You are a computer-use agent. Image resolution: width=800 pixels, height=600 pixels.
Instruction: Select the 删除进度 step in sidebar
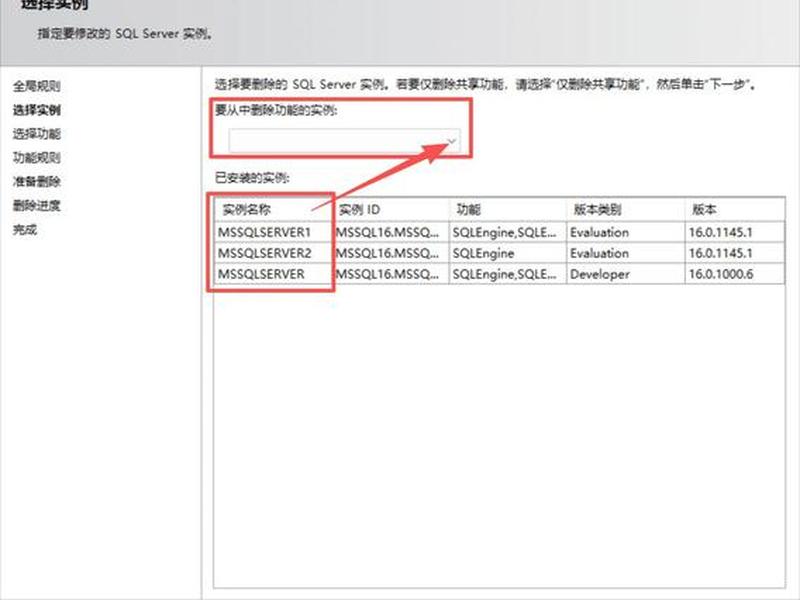point(37,206)
